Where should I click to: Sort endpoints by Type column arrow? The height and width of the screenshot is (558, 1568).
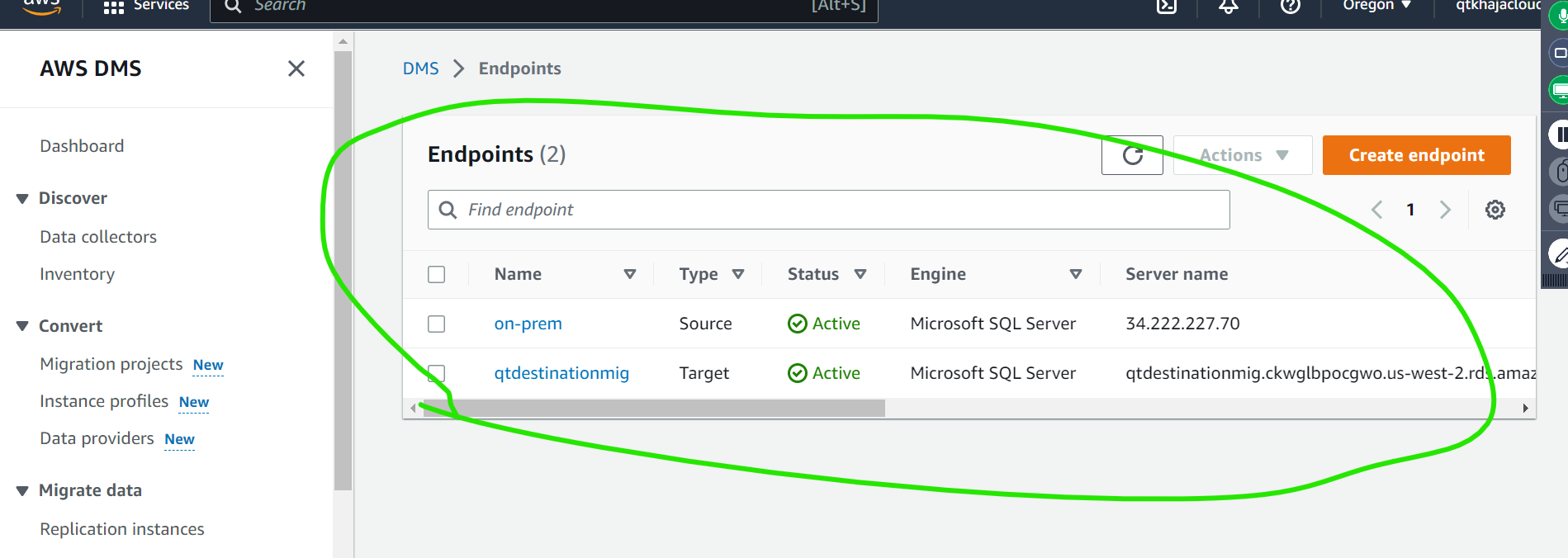pos(738,274)
